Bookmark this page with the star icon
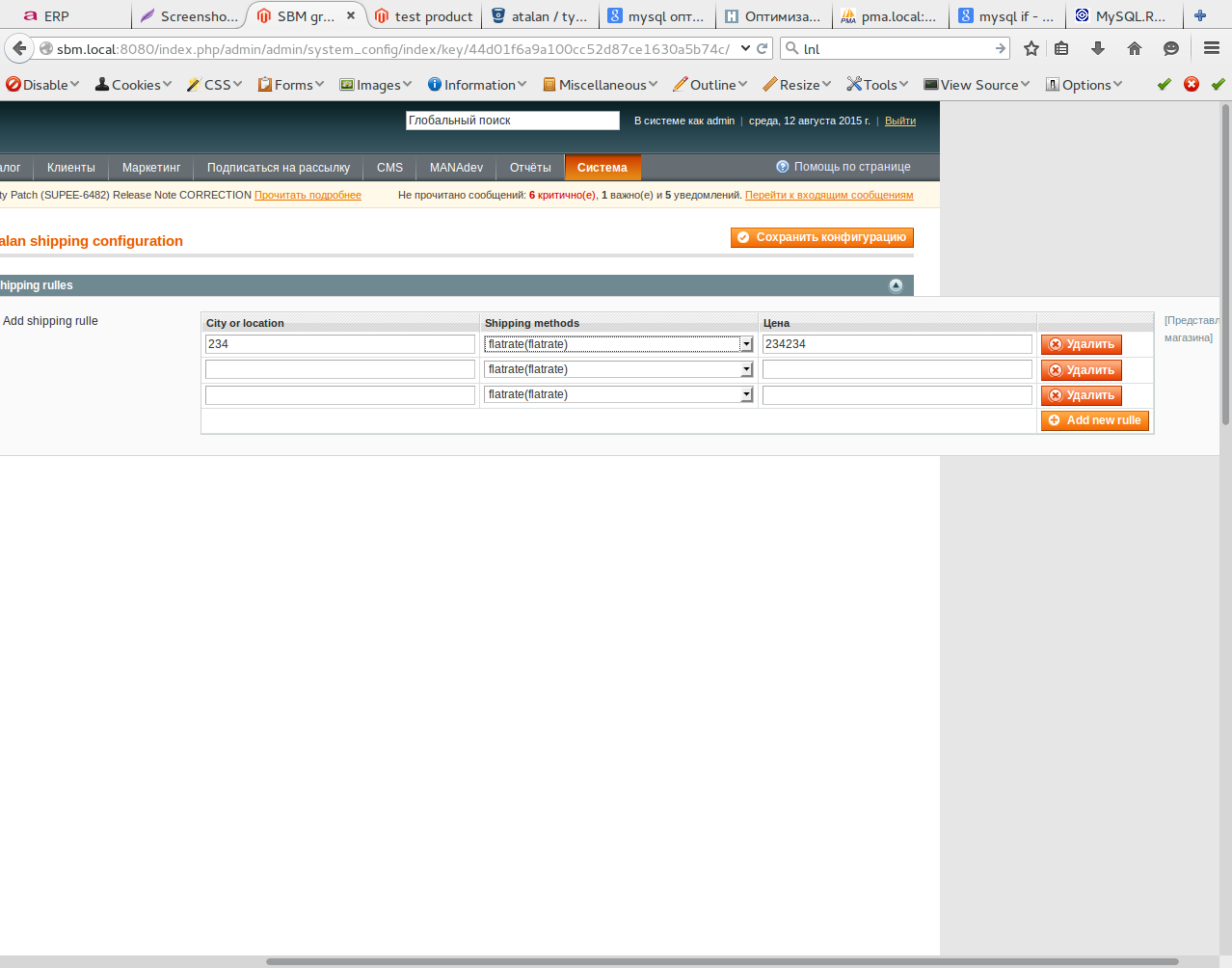 tap(1031, 48)
